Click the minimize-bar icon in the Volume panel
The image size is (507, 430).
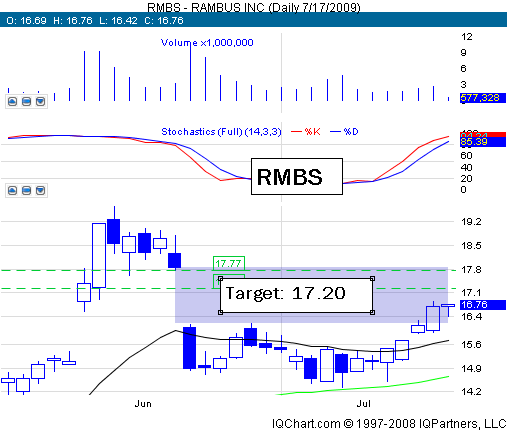pos(26,101)
